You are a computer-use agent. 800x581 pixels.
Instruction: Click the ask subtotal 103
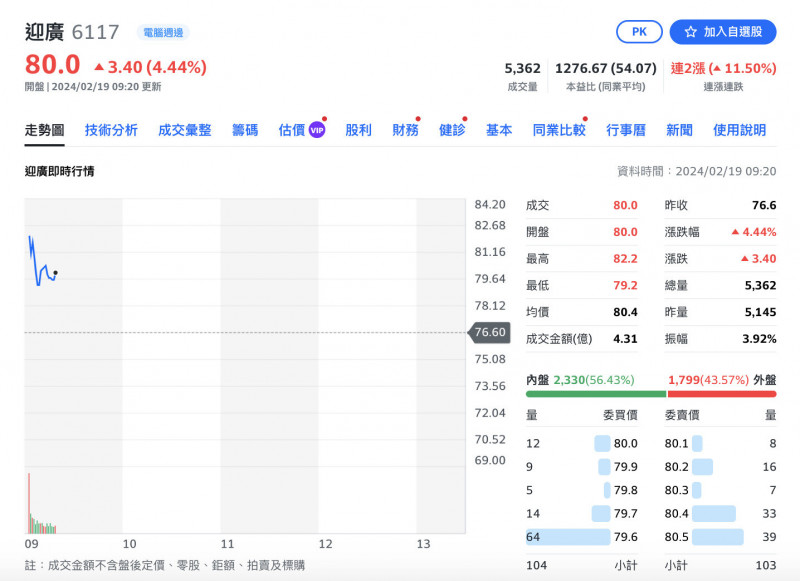pos(766,565)
